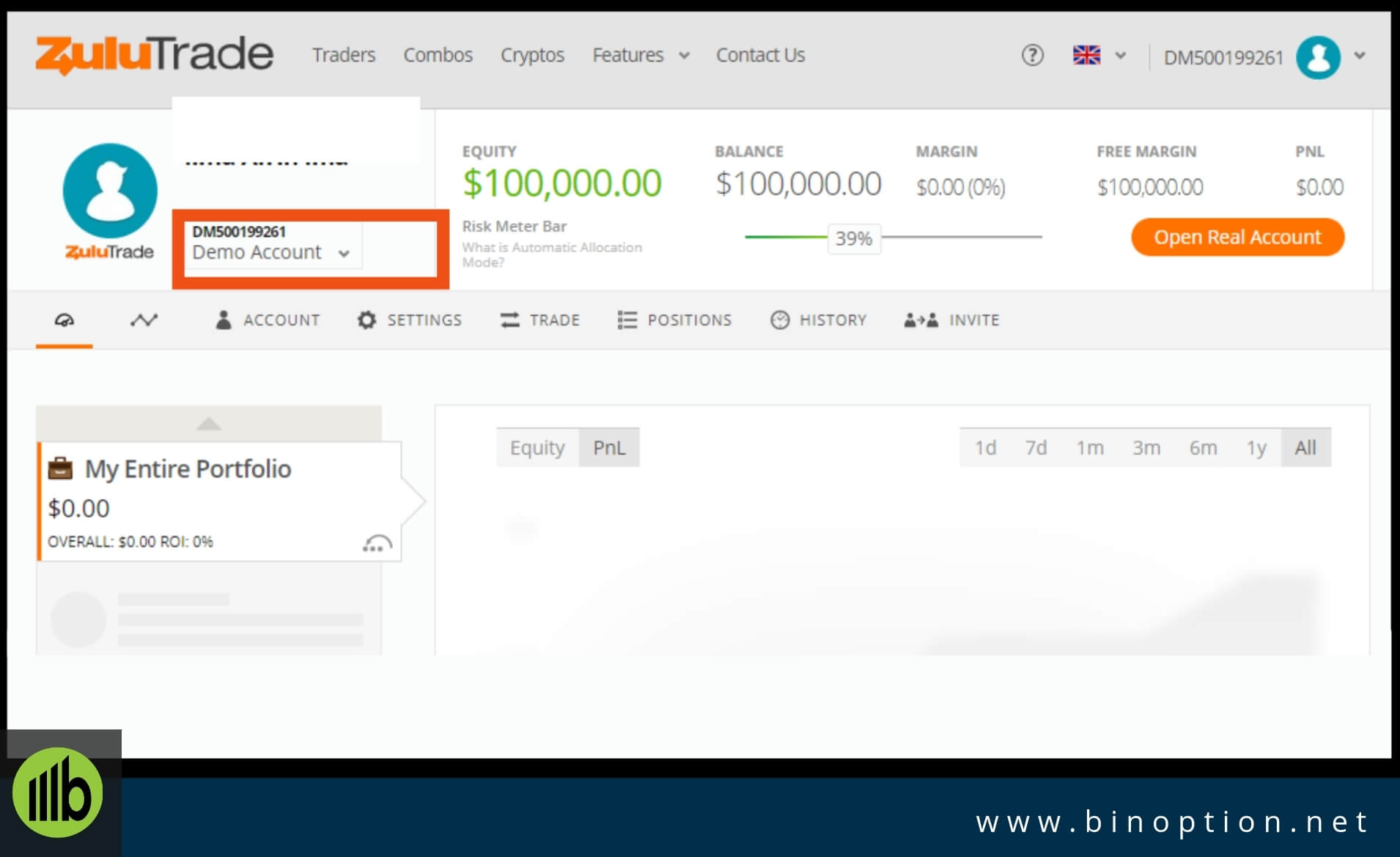Collapse portfolio list with up arrow
Image resolution: width=1400 pixels, height=857 pixels.
[209, 424]
